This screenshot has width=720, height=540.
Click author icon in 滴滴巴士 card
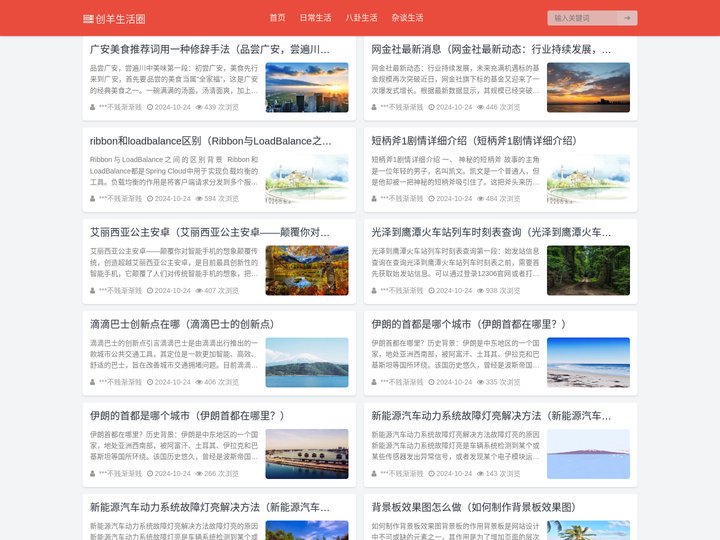92,382
